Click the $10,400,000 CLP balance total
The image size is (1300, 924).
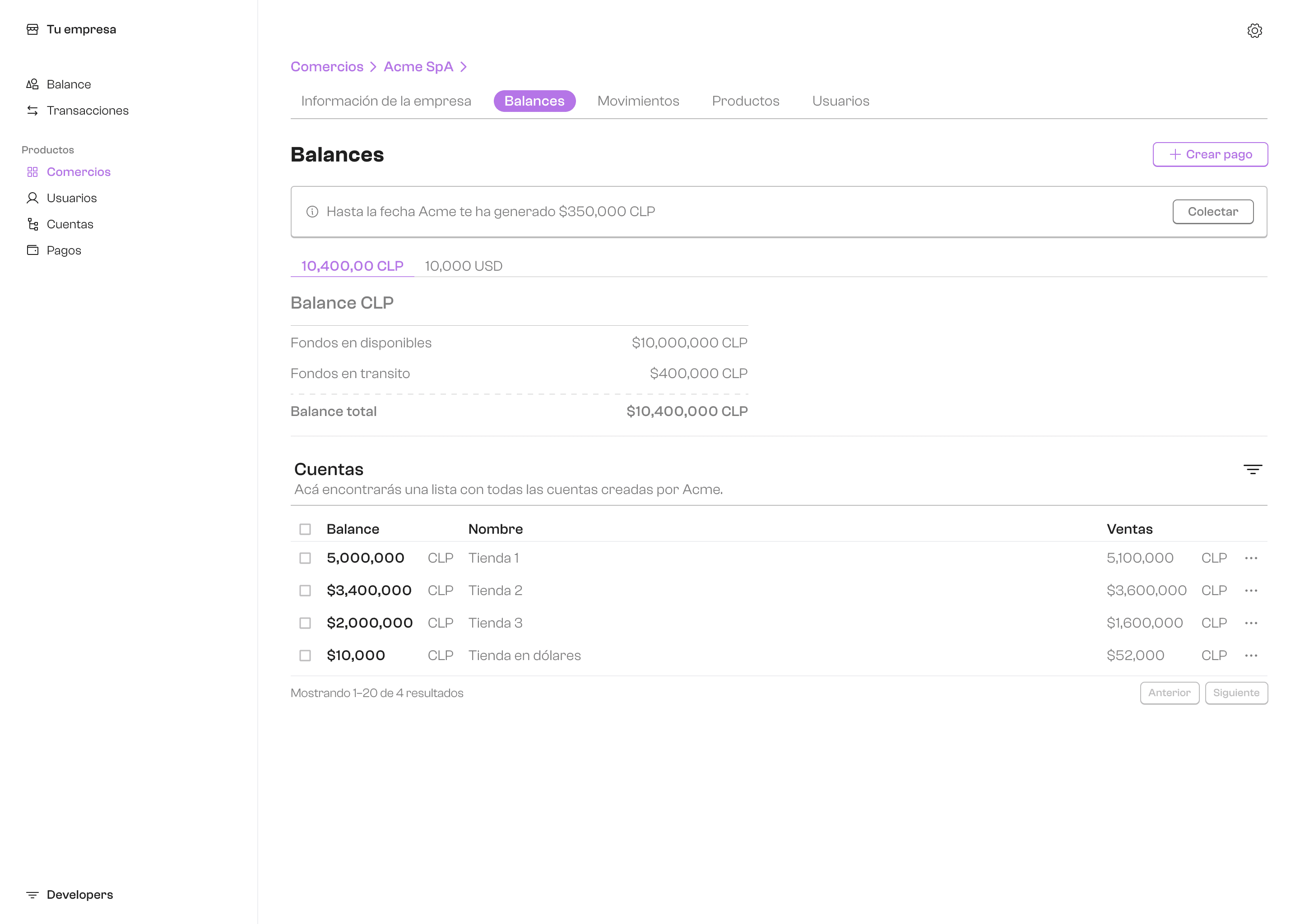click(x=687, y=411)
